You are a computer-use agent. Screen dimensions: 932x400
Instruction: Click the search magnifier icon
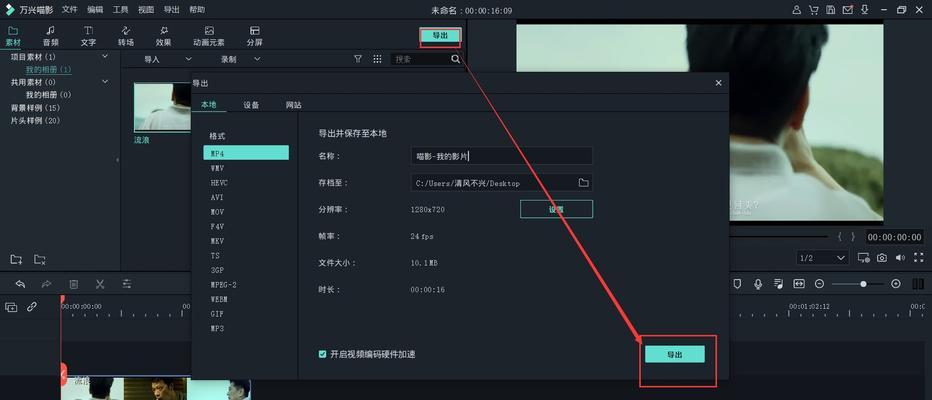(455, 59)
